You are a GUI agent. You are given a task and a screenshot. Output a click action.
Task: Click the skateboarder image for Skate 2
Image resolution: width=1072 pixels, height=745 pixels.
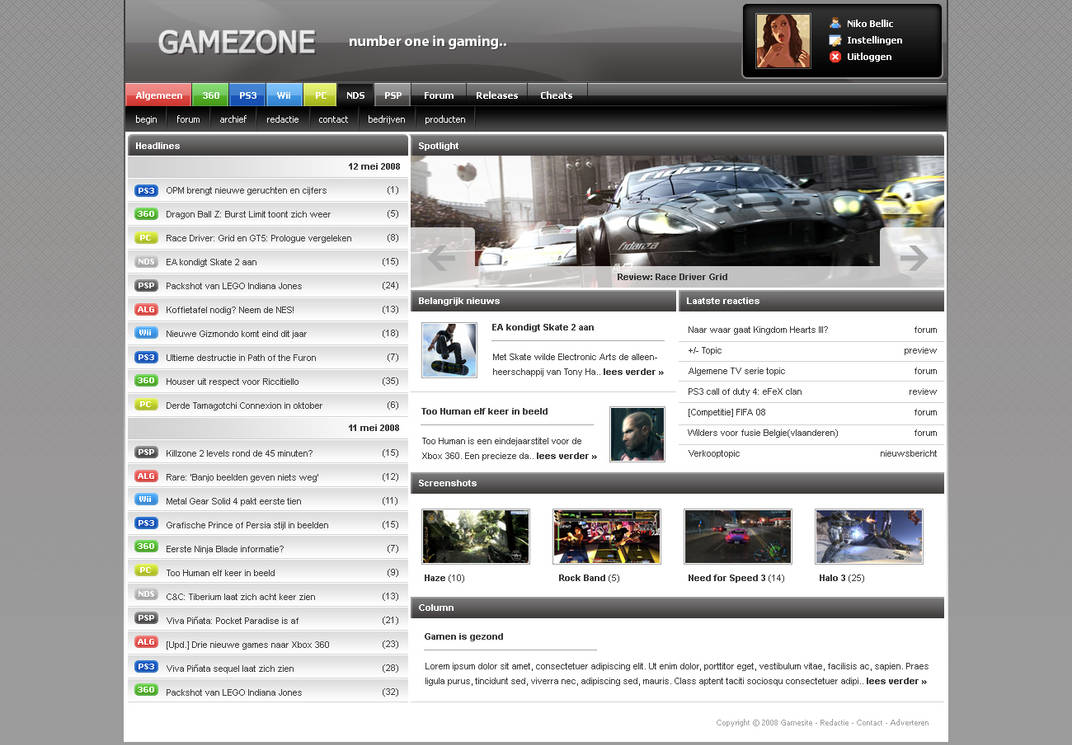449,350
